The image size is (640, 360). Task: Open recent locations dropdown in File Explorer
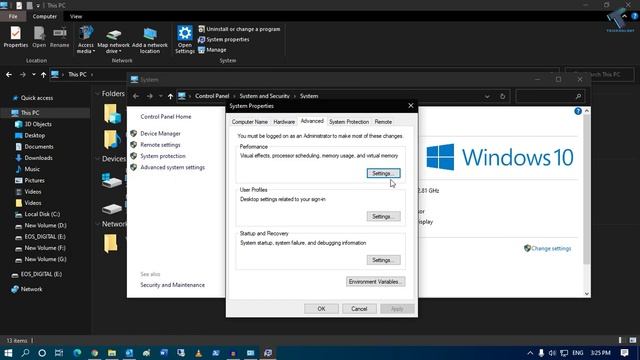pos(34,75)
